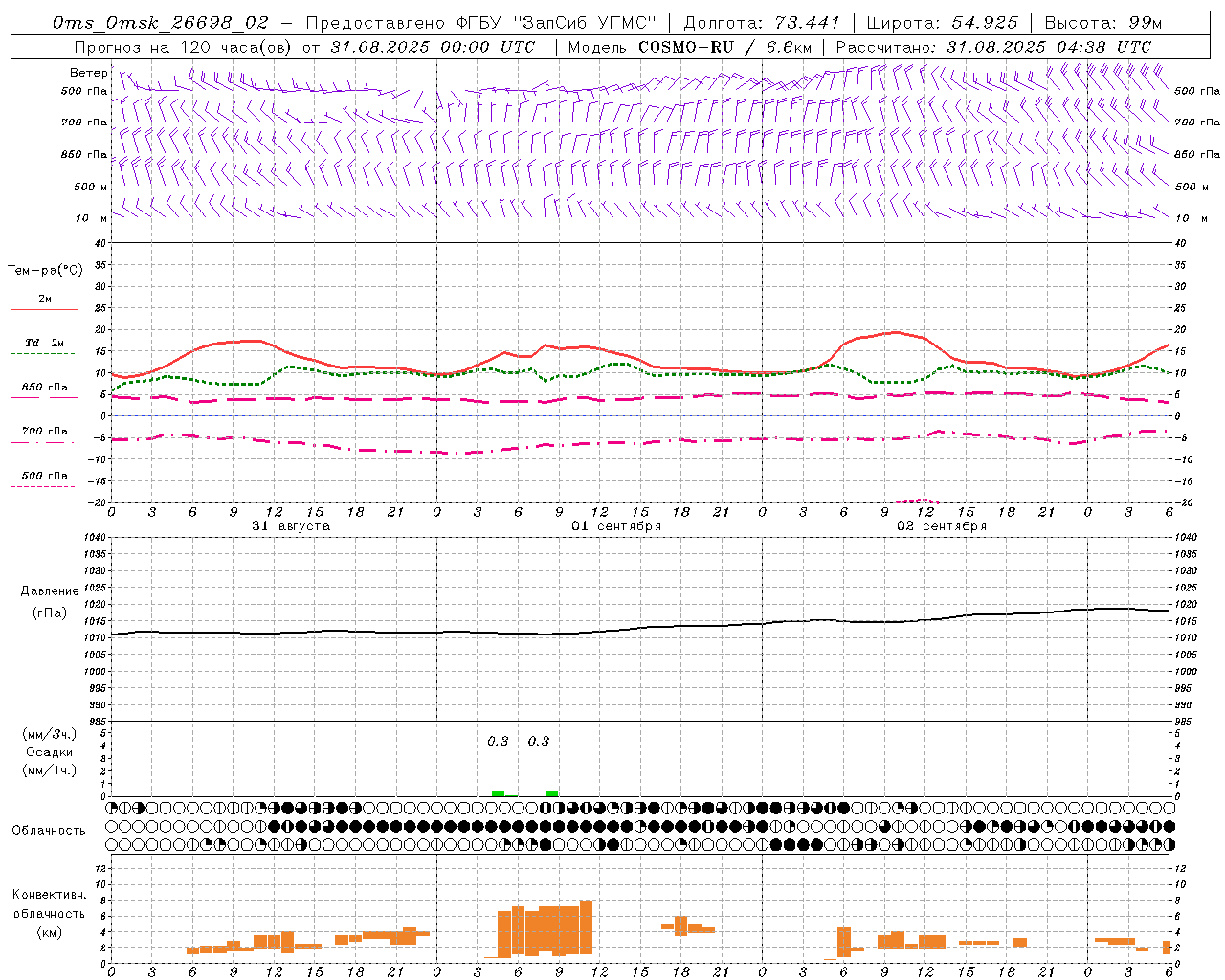Click the 'Высота: 99м' header value
1225x980 pixels.
click(1103, 23)
